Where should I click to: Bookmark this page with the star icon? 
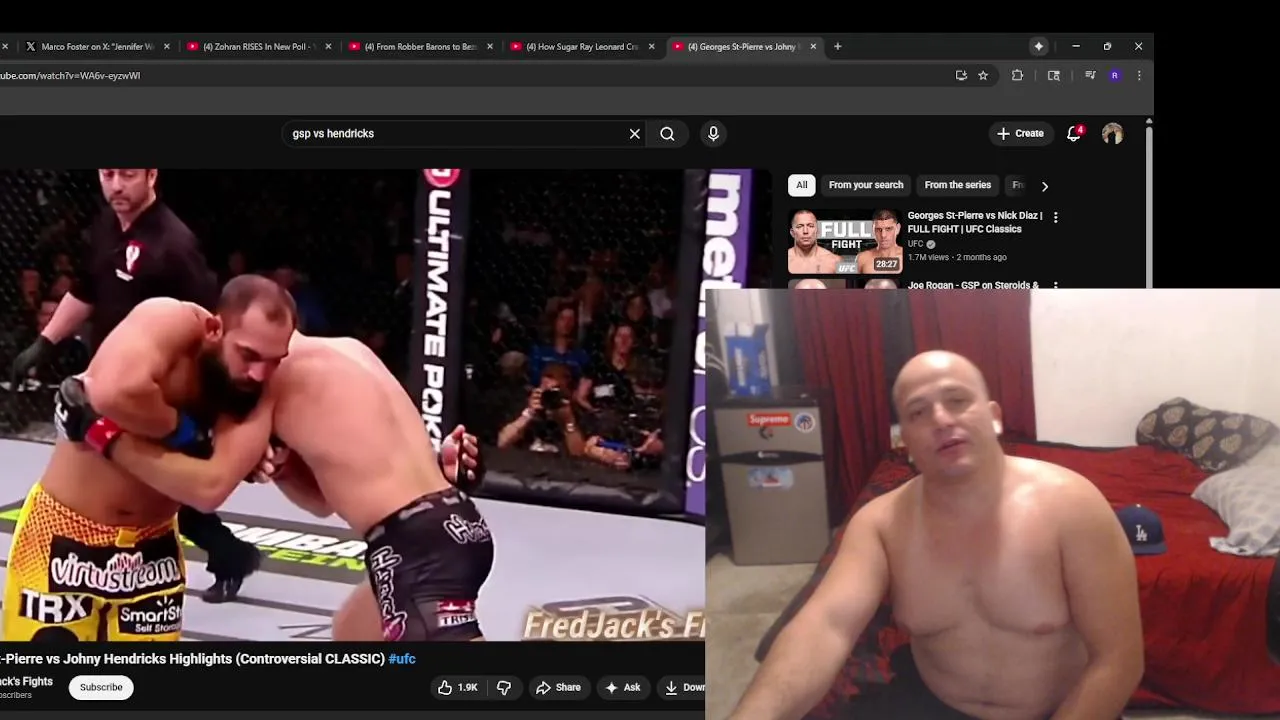click(983, 75)
